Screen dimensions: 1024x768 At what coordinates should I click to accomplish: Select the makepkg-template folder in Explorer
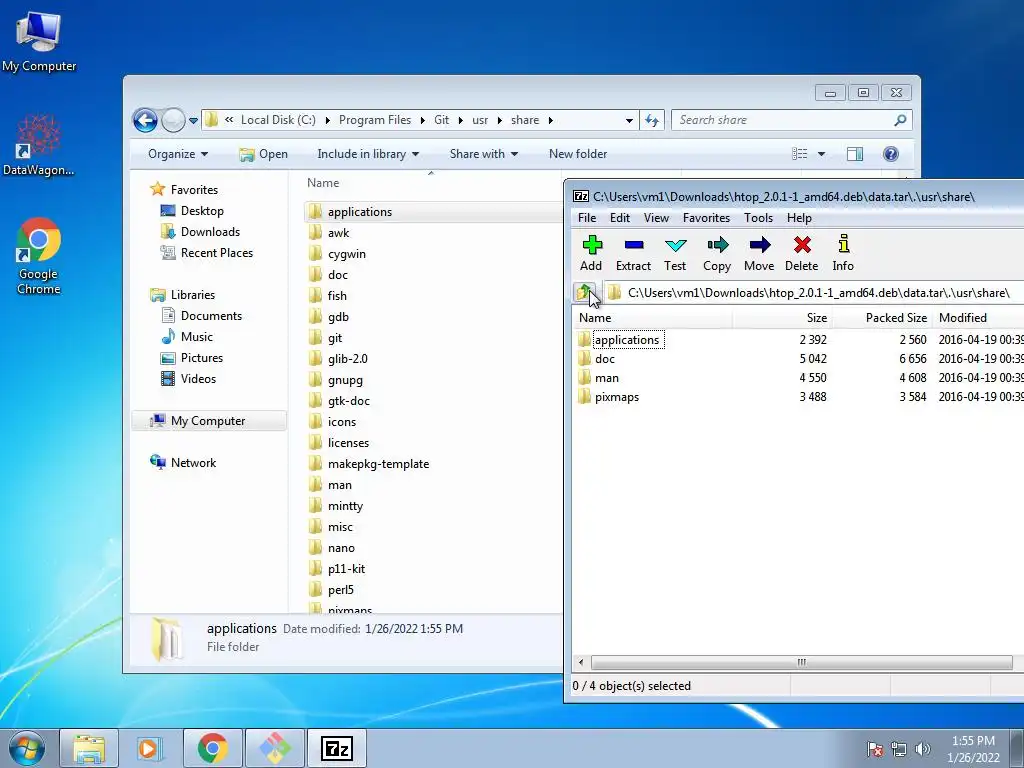point(378,464)
